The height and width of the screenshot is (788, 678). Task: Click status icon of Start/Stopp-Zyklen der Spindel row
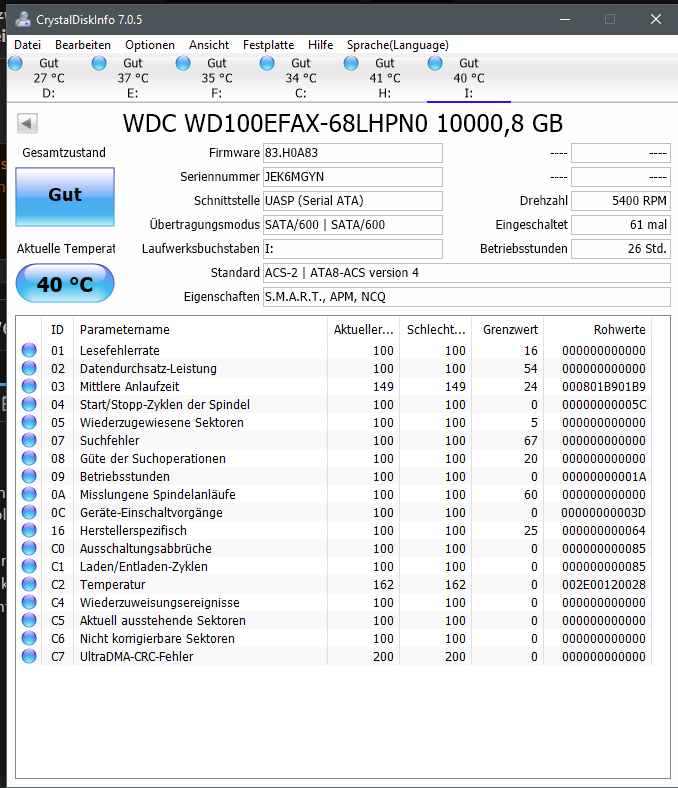pos(29,404)
